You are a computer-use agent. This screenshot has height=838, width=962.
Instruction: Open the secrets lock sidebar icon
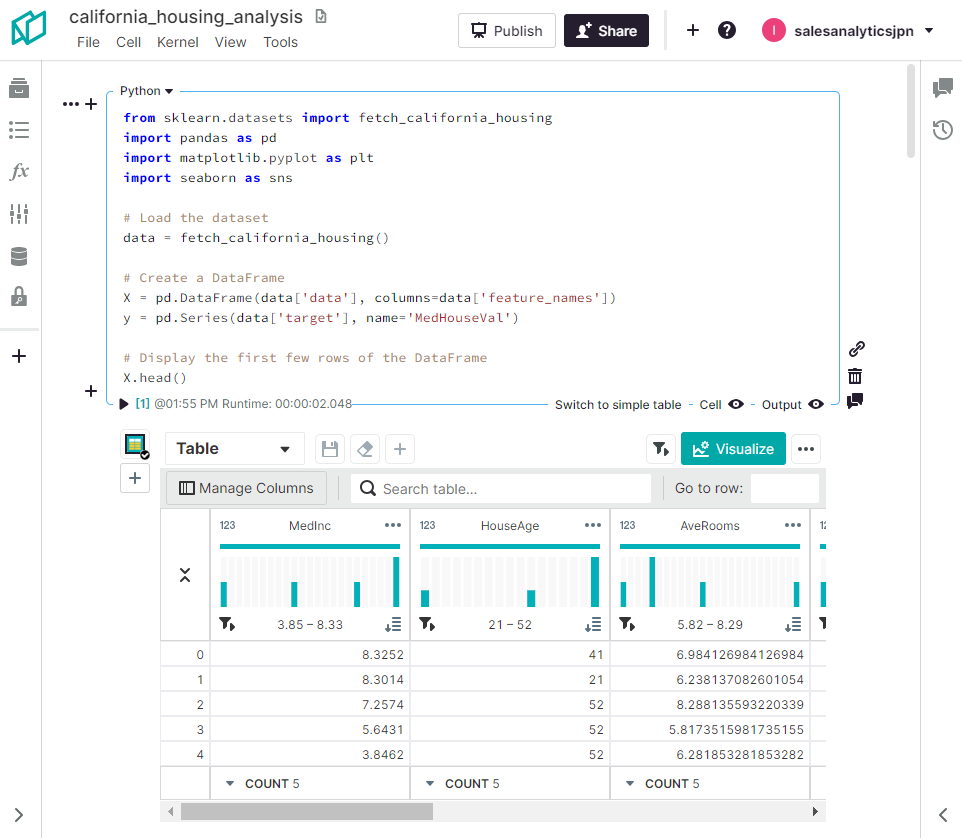pyautogui.click(x=19, y=297)
